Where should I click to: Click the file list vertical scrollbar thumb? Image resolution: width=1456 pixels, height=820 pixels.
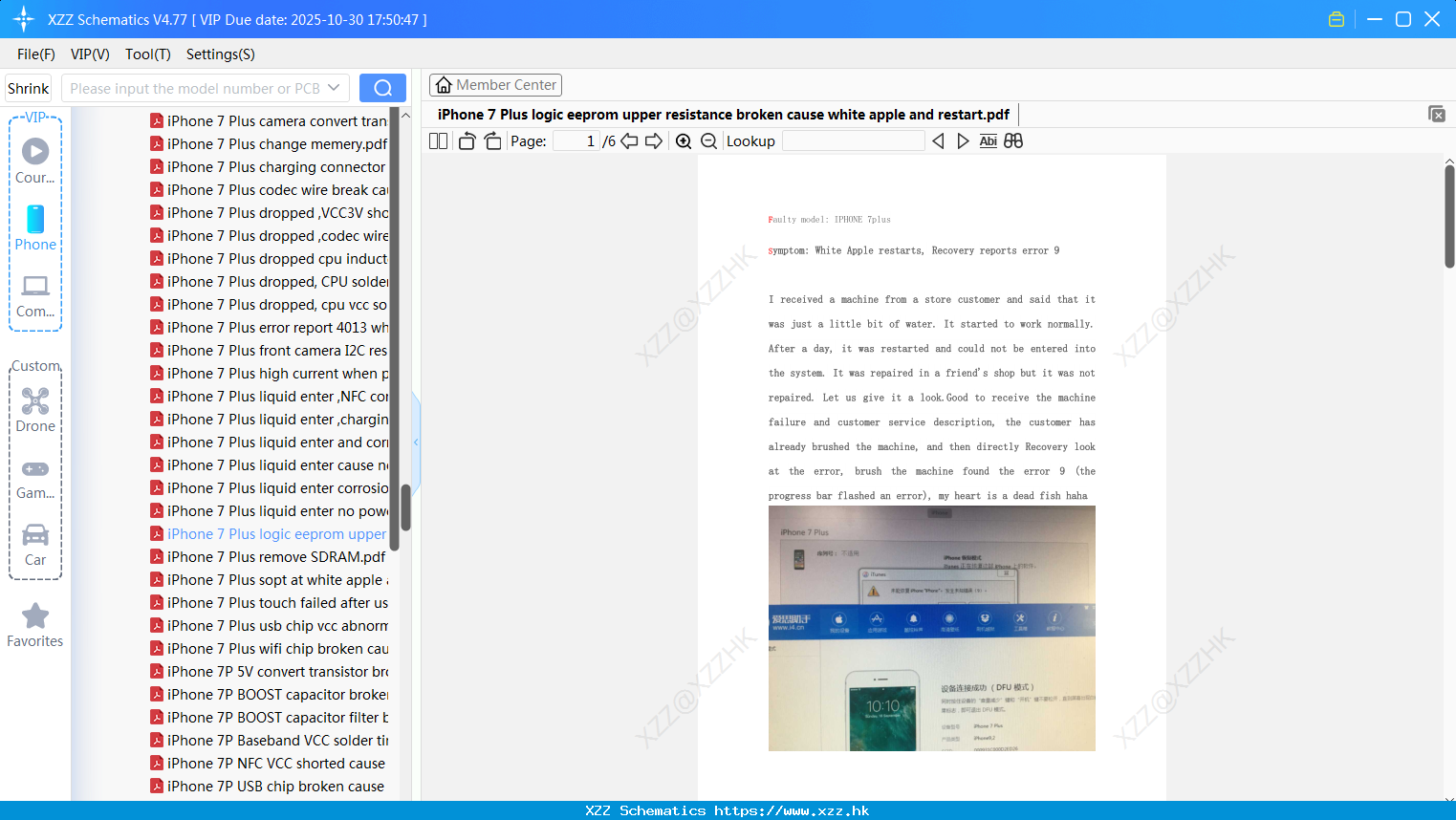click(405, 507)
